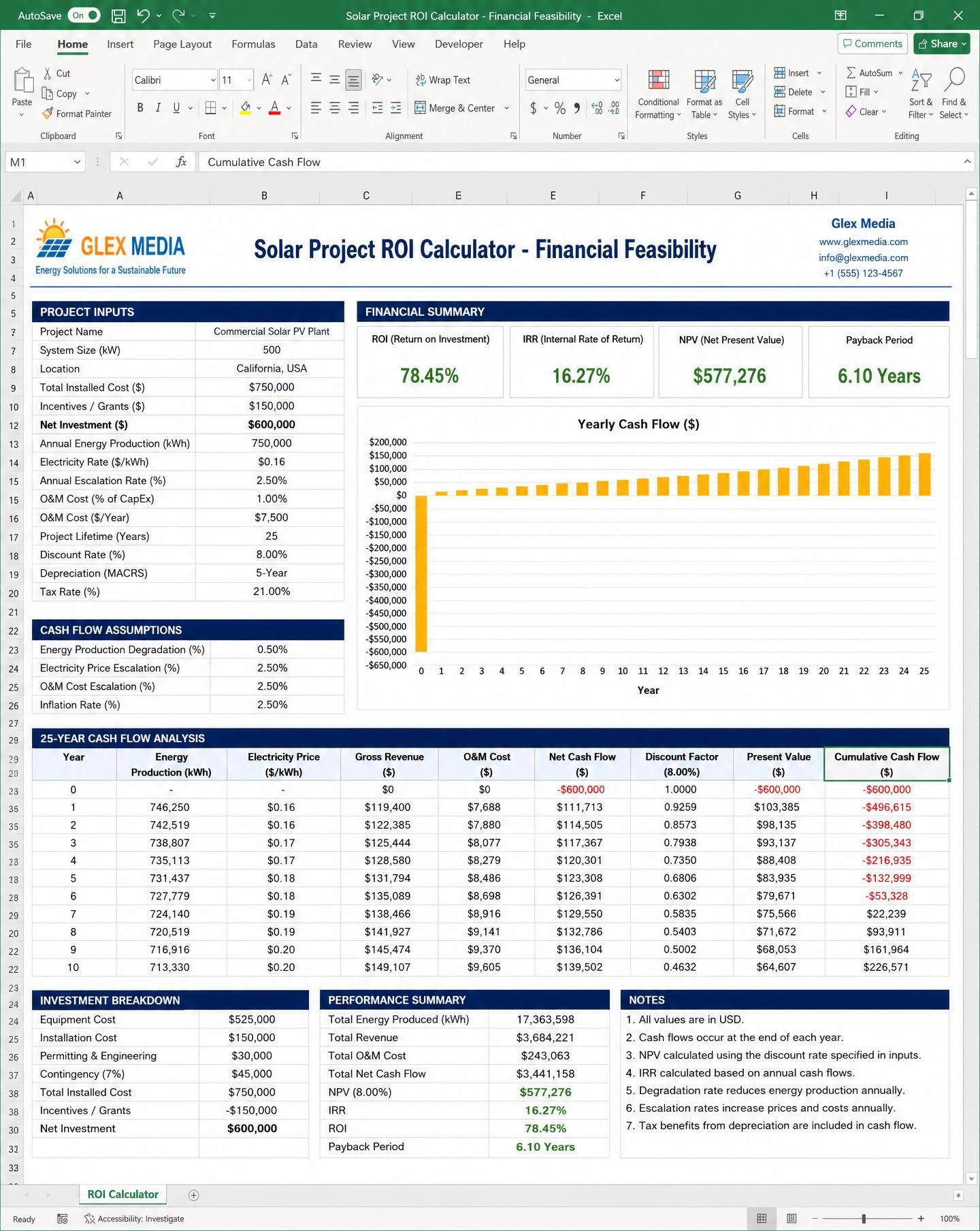Click the Cut scissors icon
Image resolution: width=980 pixels, height=1231 pixels.
(48, 74)
